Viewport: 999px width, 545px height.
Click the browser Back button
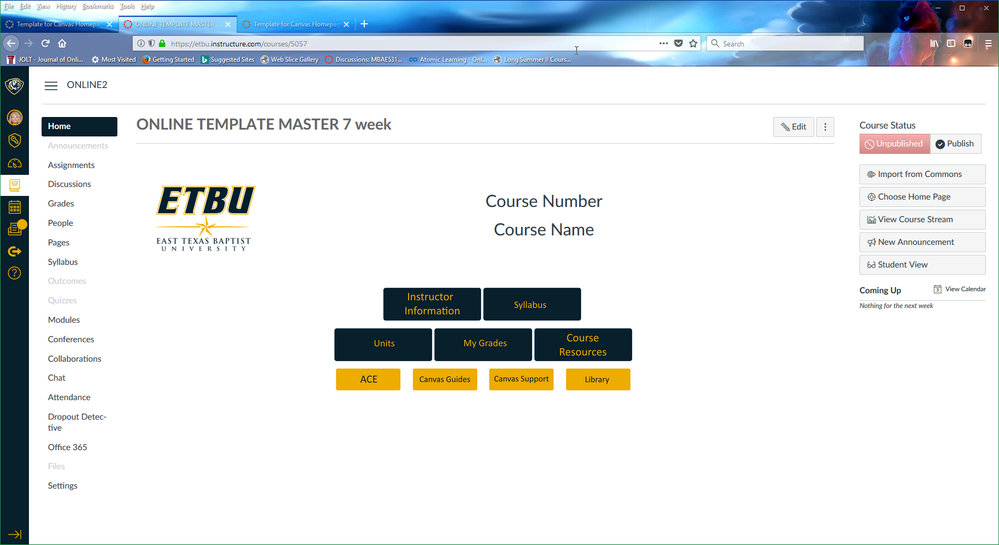pyautogui.click(x=11, y=43)
